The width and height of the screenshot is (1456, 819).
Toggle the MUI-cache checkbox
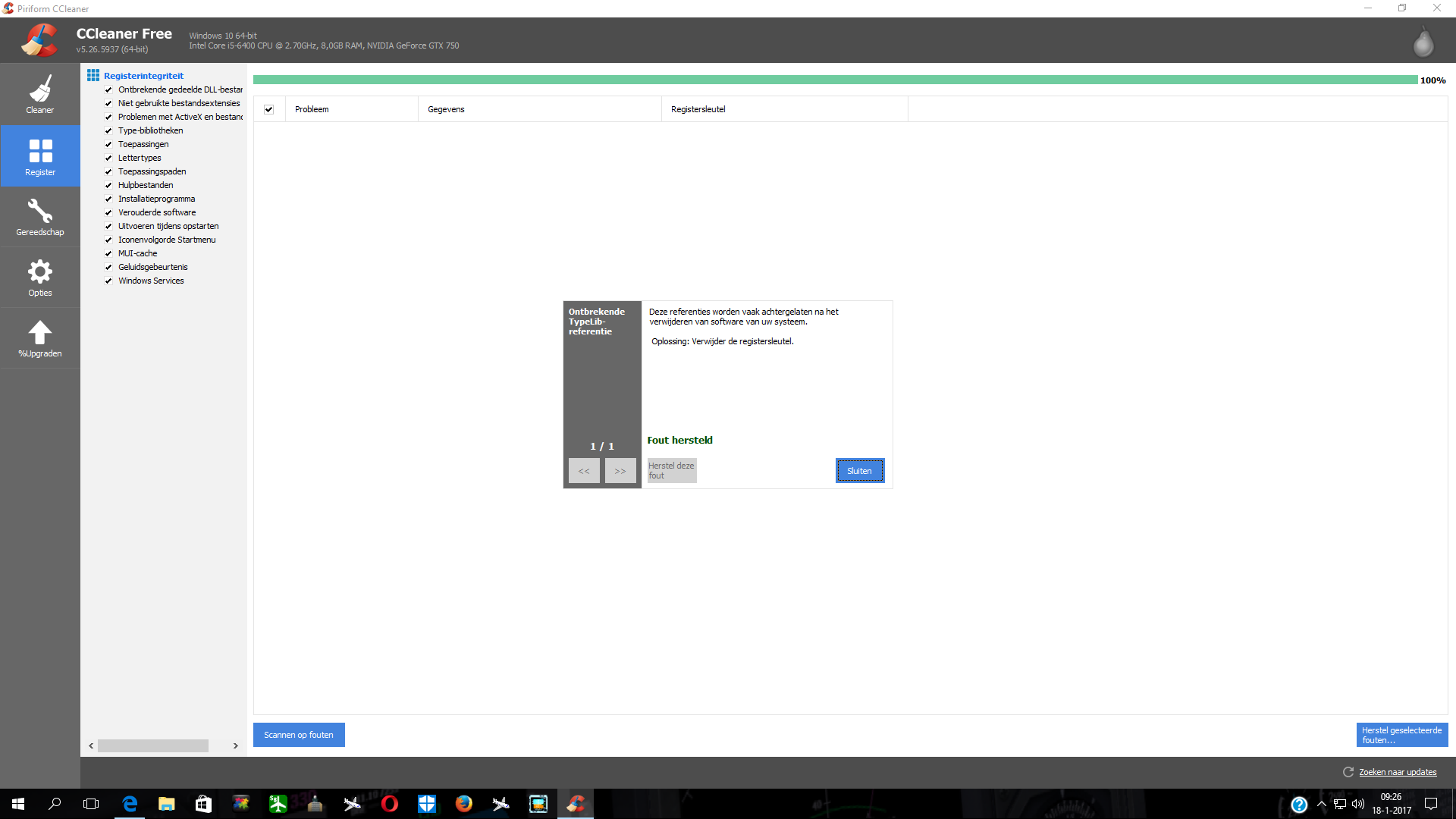coord(108,253)
